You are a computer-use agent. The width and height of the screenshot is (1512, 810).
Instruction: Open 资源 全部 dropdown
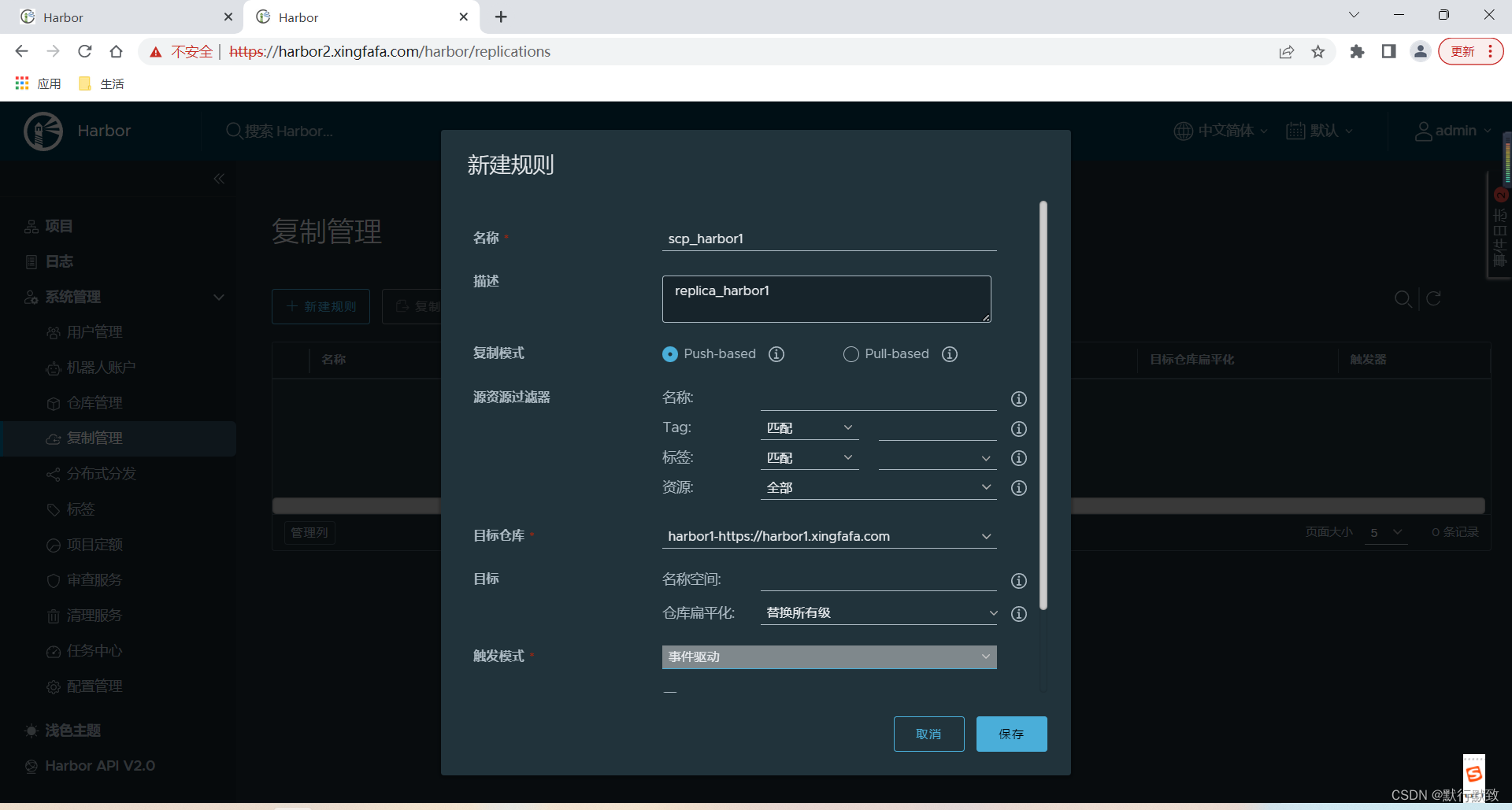[x=878, y=488]
